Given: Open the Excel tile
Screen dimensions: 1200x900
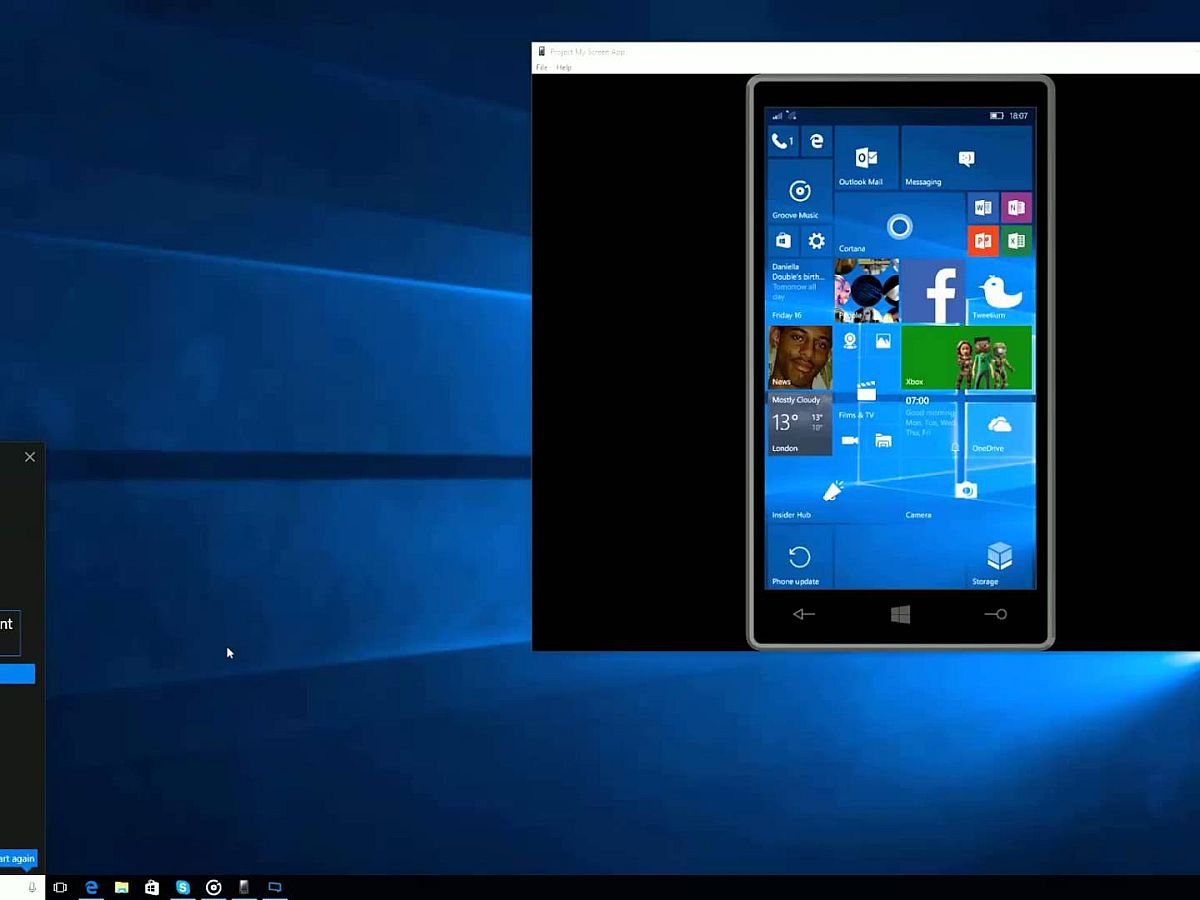Looking at the screenshot, I should (x=1016, y=241).
